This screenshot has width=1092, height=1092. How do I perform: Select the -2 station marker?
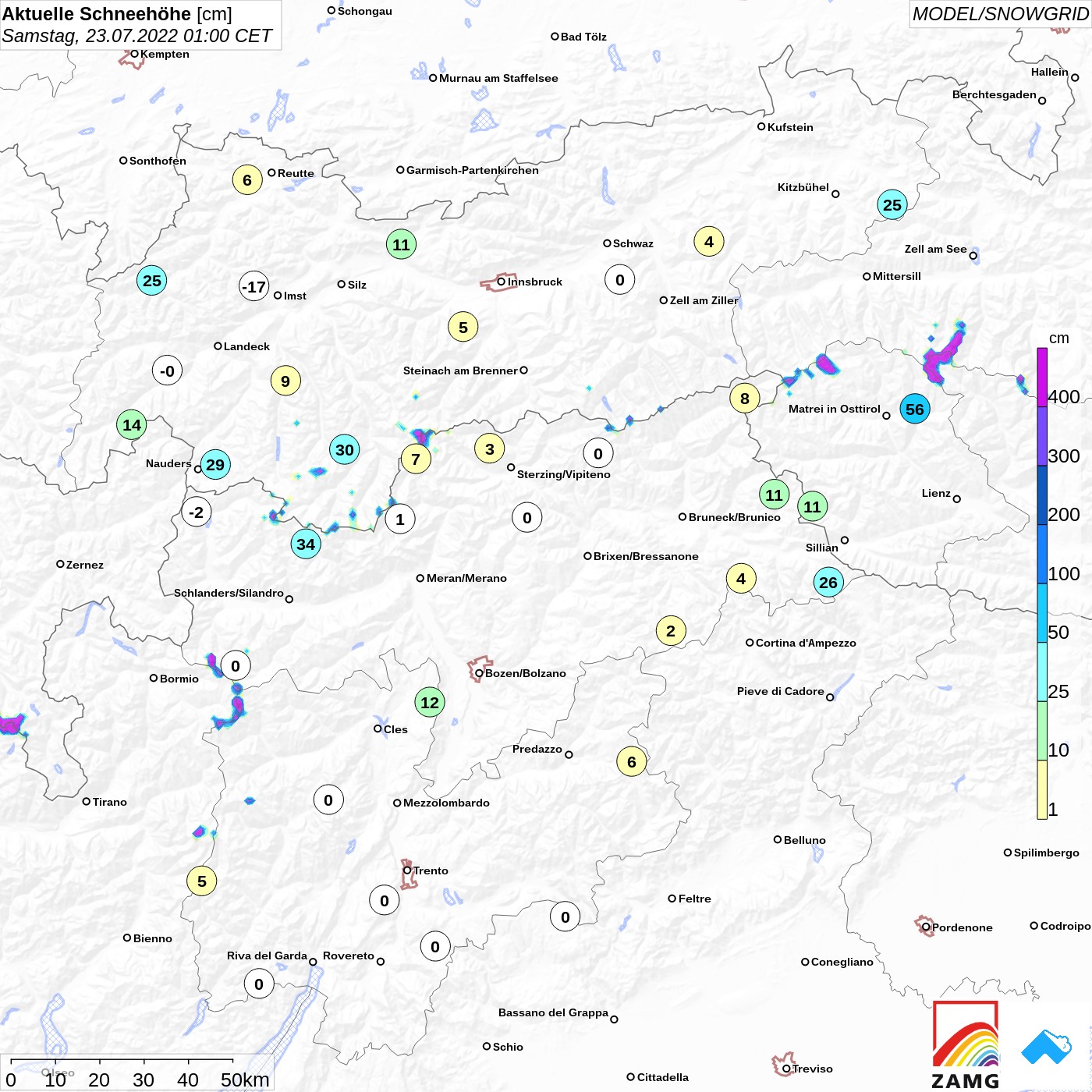pyautogui.click(x=197, y=512)
